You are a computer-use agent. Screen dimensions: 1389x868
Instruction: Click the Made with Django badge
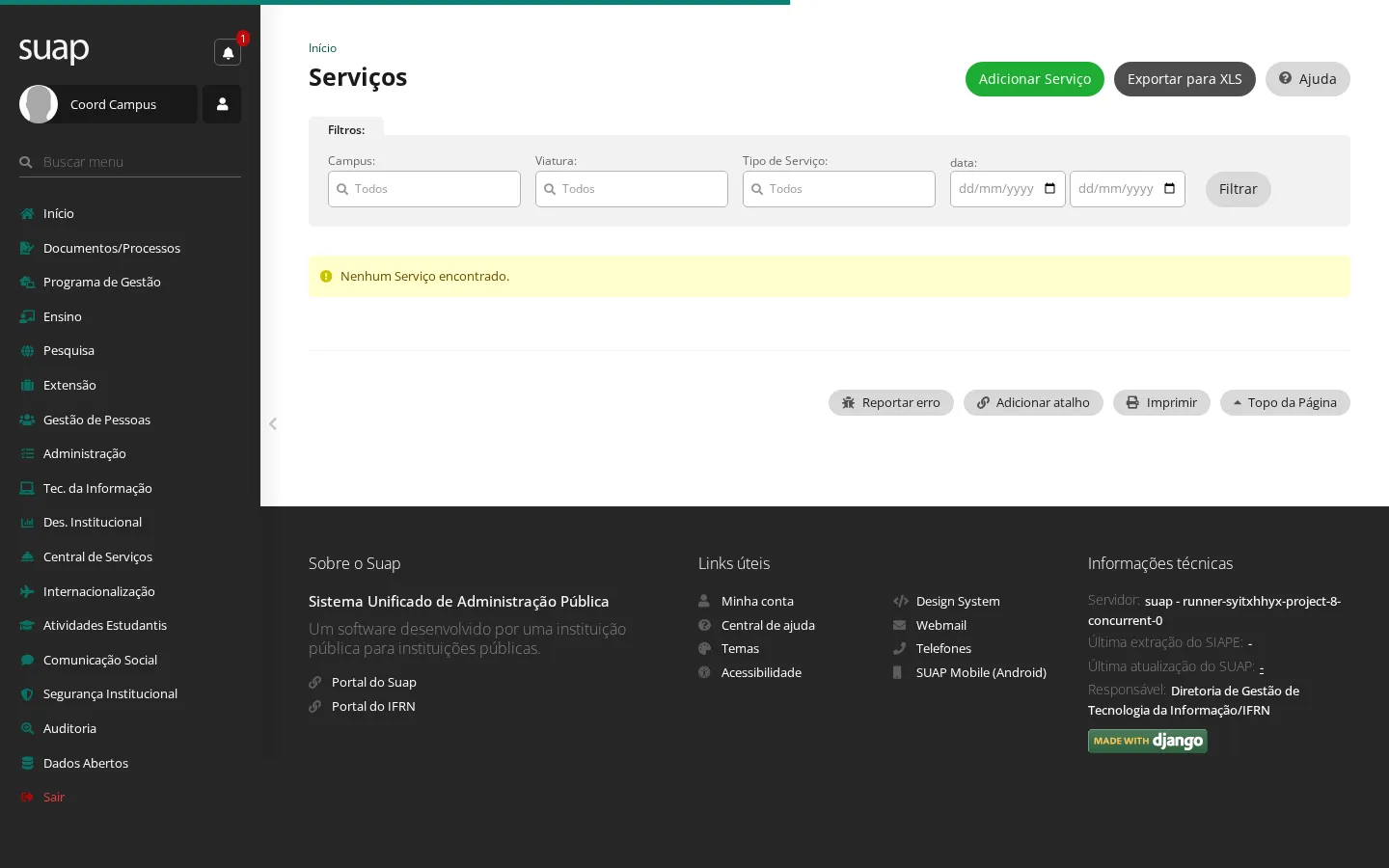point(1148,741)
